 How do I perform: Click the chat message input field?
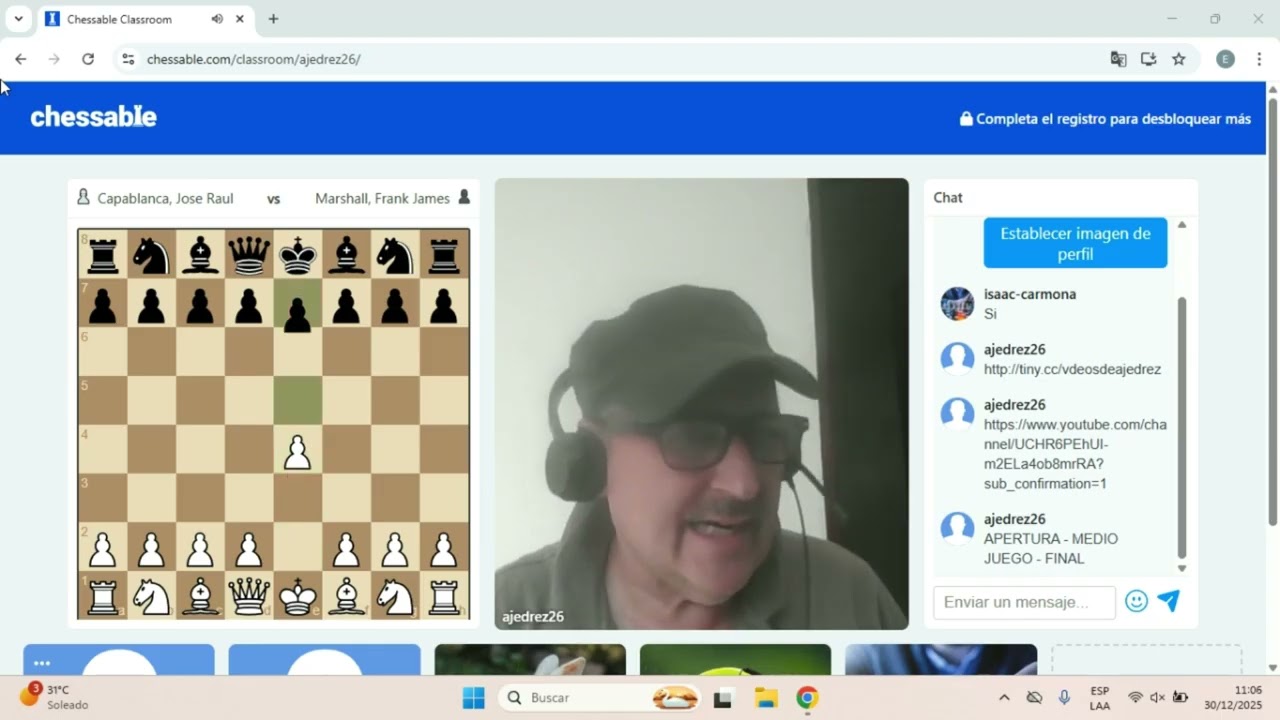[x=1024, y=602]
